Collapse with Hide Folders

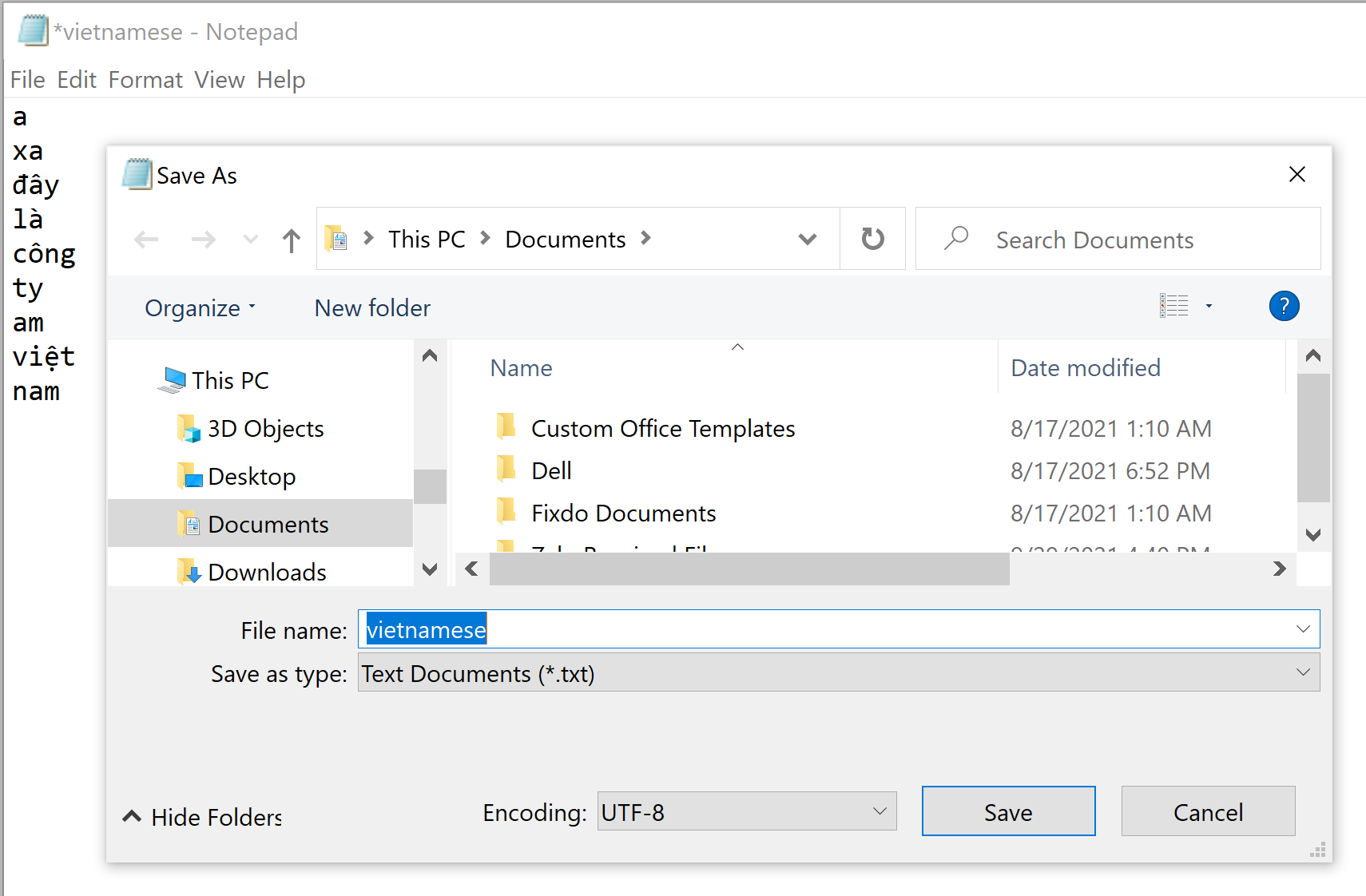tap(202, 817)
